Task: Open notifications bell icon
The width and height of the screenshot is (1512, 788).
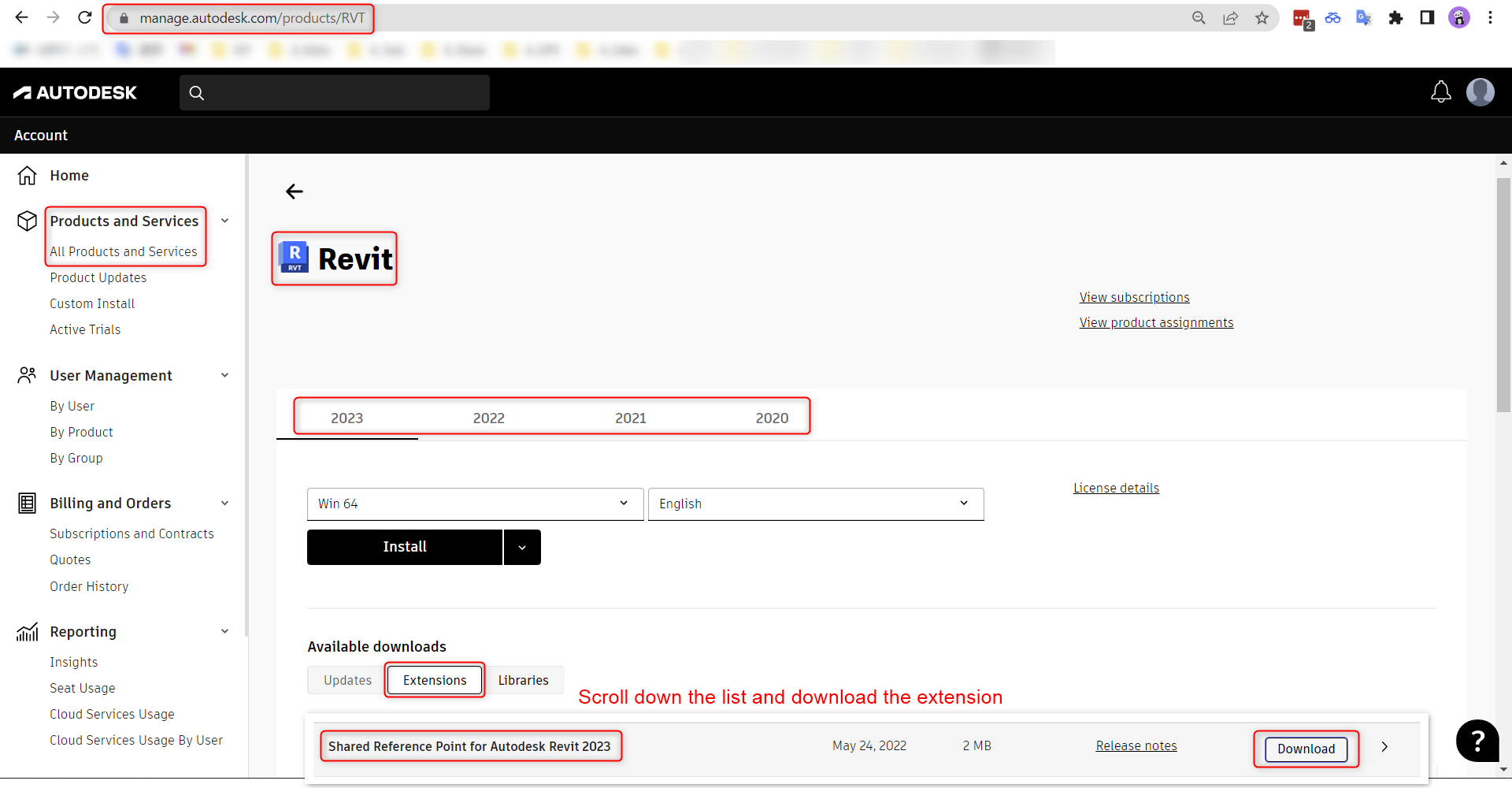Action: pyautogui.click(x=1441, y=92)
